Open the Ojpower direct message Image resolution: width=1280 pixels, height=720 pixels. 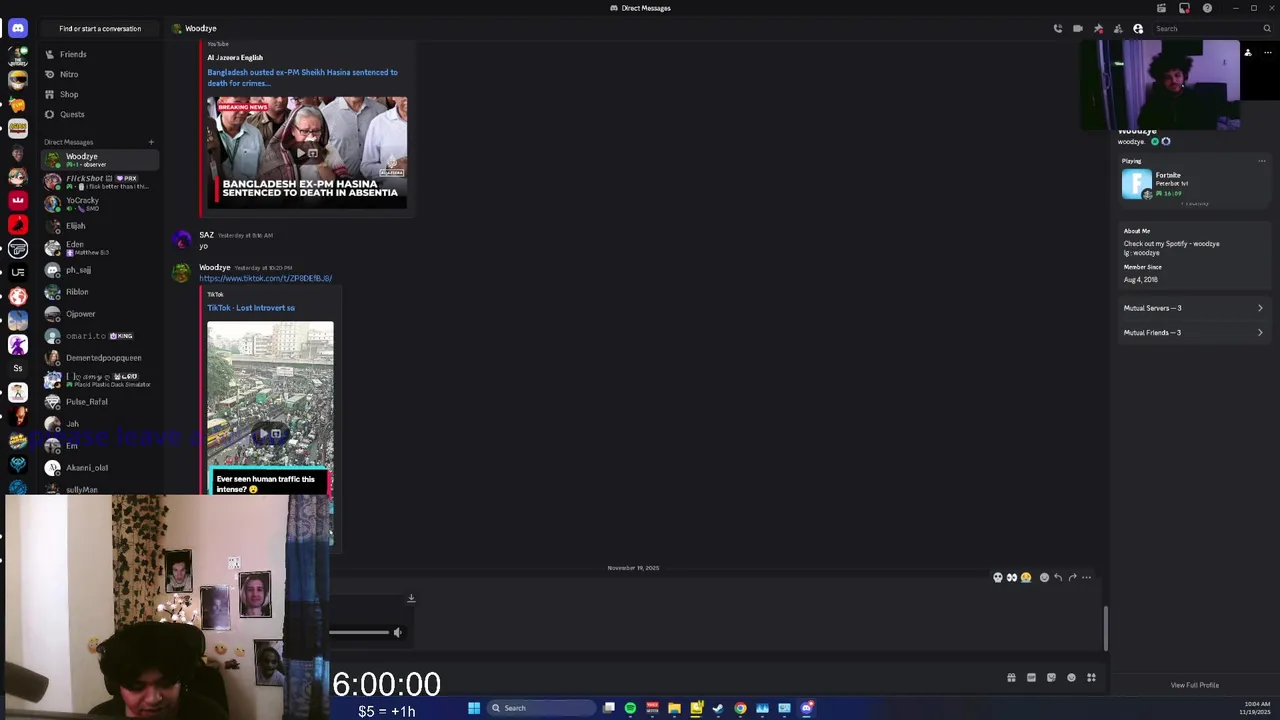tap(100, 314)
